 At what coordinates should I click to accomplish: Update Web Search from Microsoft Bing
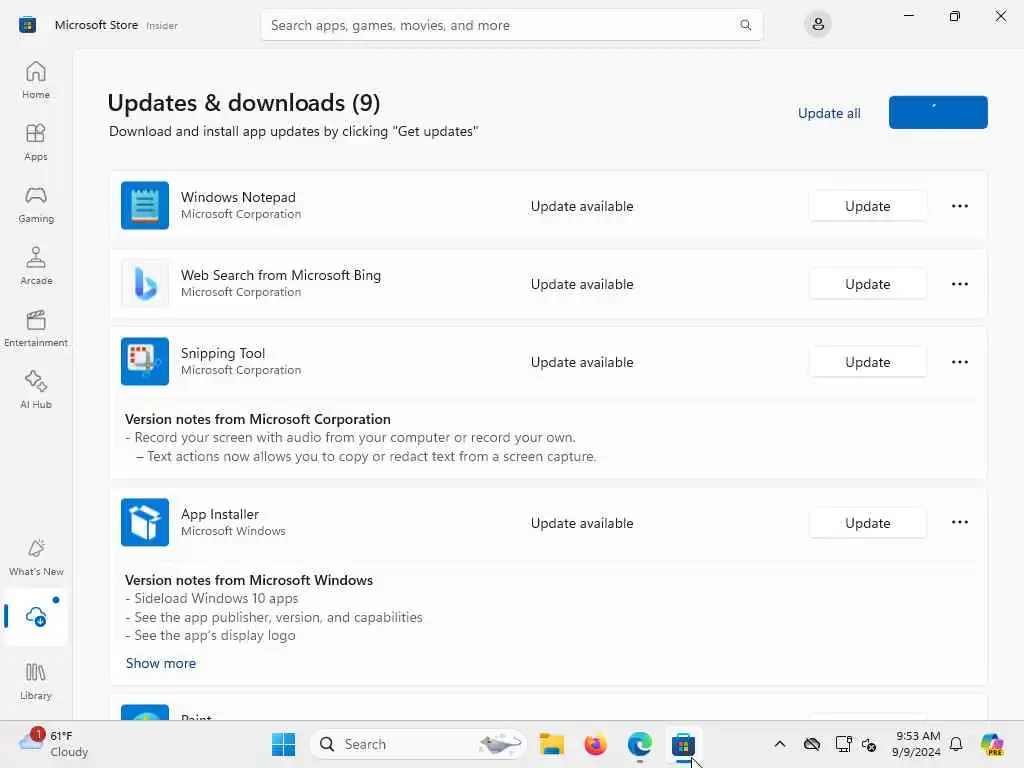coord(867,284)
